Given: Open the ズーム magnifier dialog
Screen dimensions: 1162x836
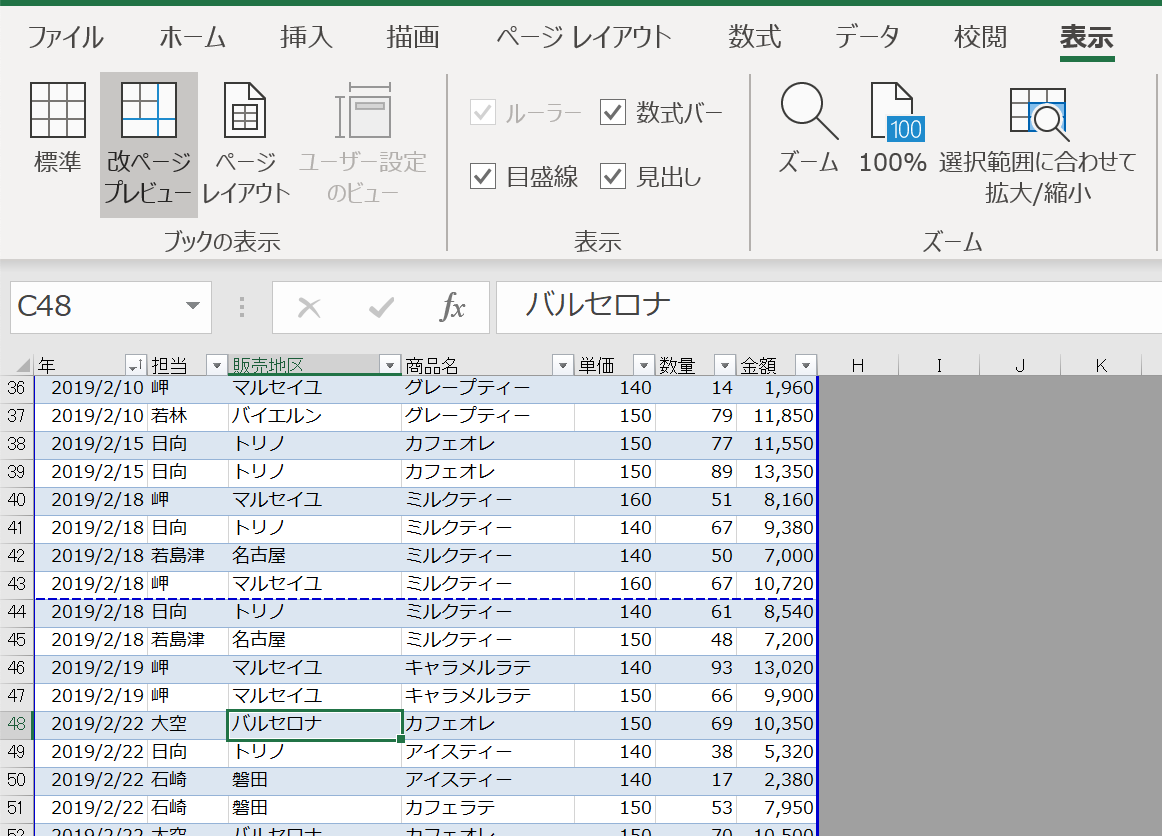Looking at the screenshot, I should tap(809, 127).
